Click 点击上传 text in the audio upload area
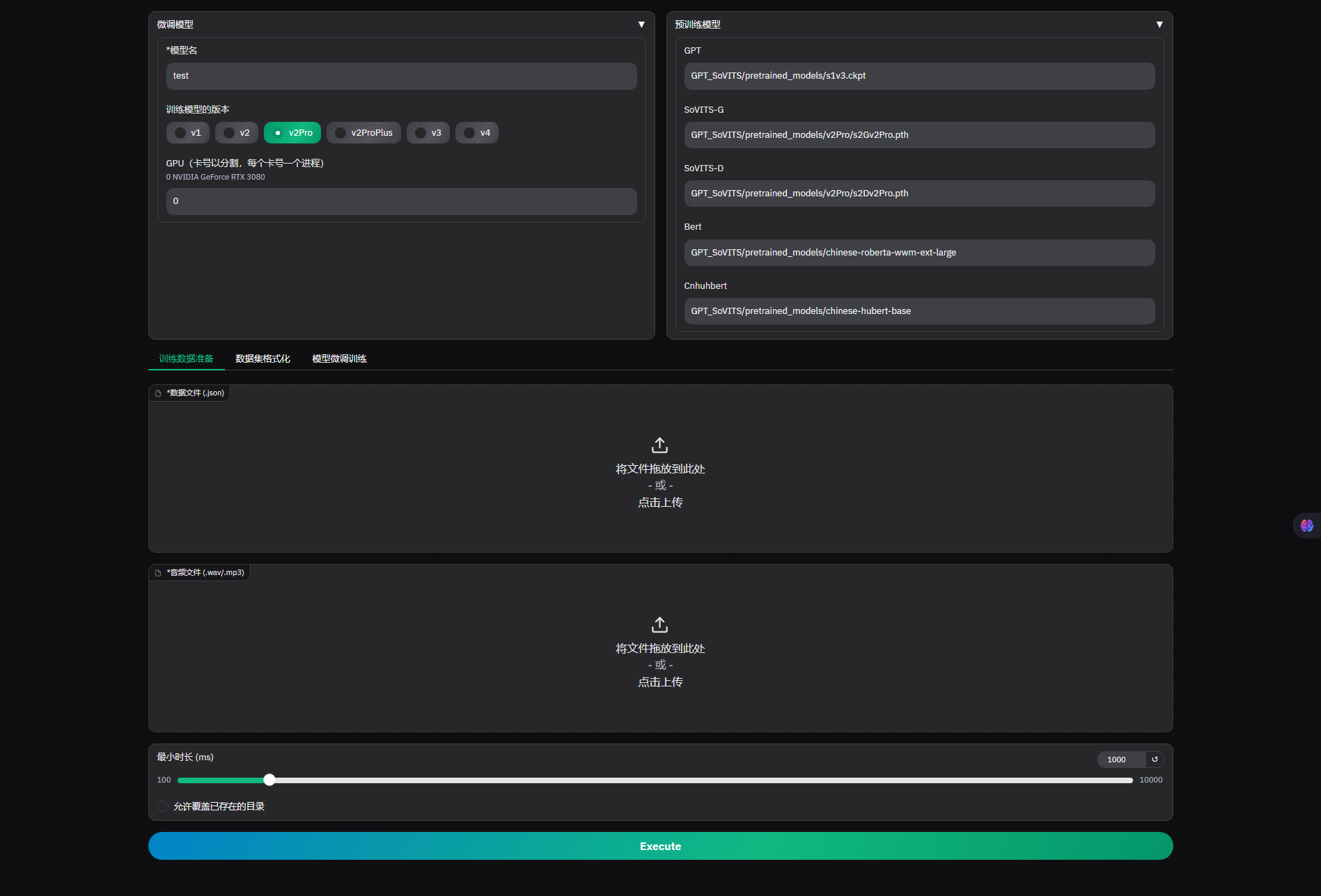 tap(660, 682)
